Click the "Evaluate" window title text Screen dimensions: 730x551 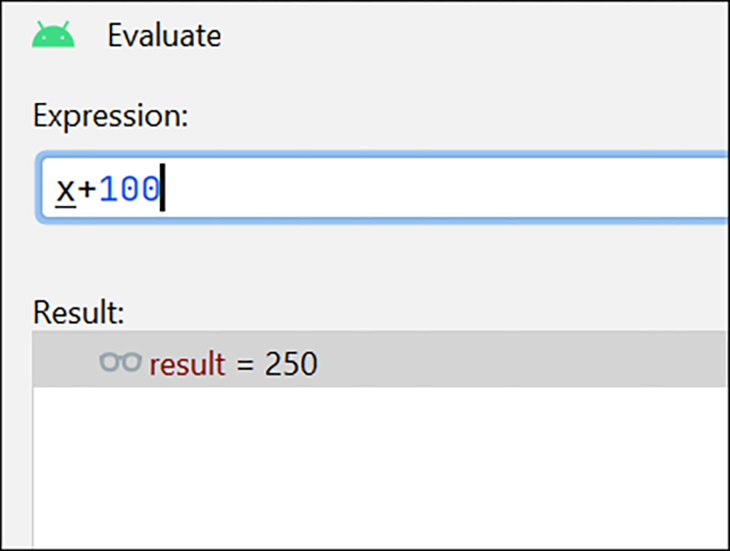(164, 36)
